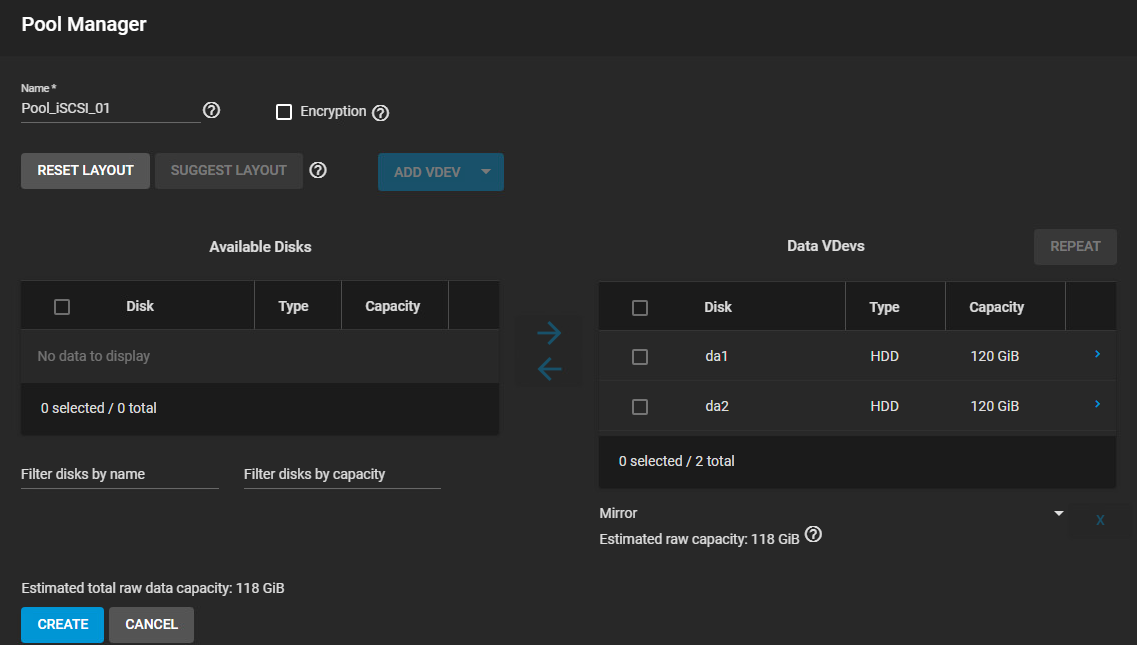Open the Encryption help tooltip
This screenshot has width=1137, height=645.
tap(380, 113)
